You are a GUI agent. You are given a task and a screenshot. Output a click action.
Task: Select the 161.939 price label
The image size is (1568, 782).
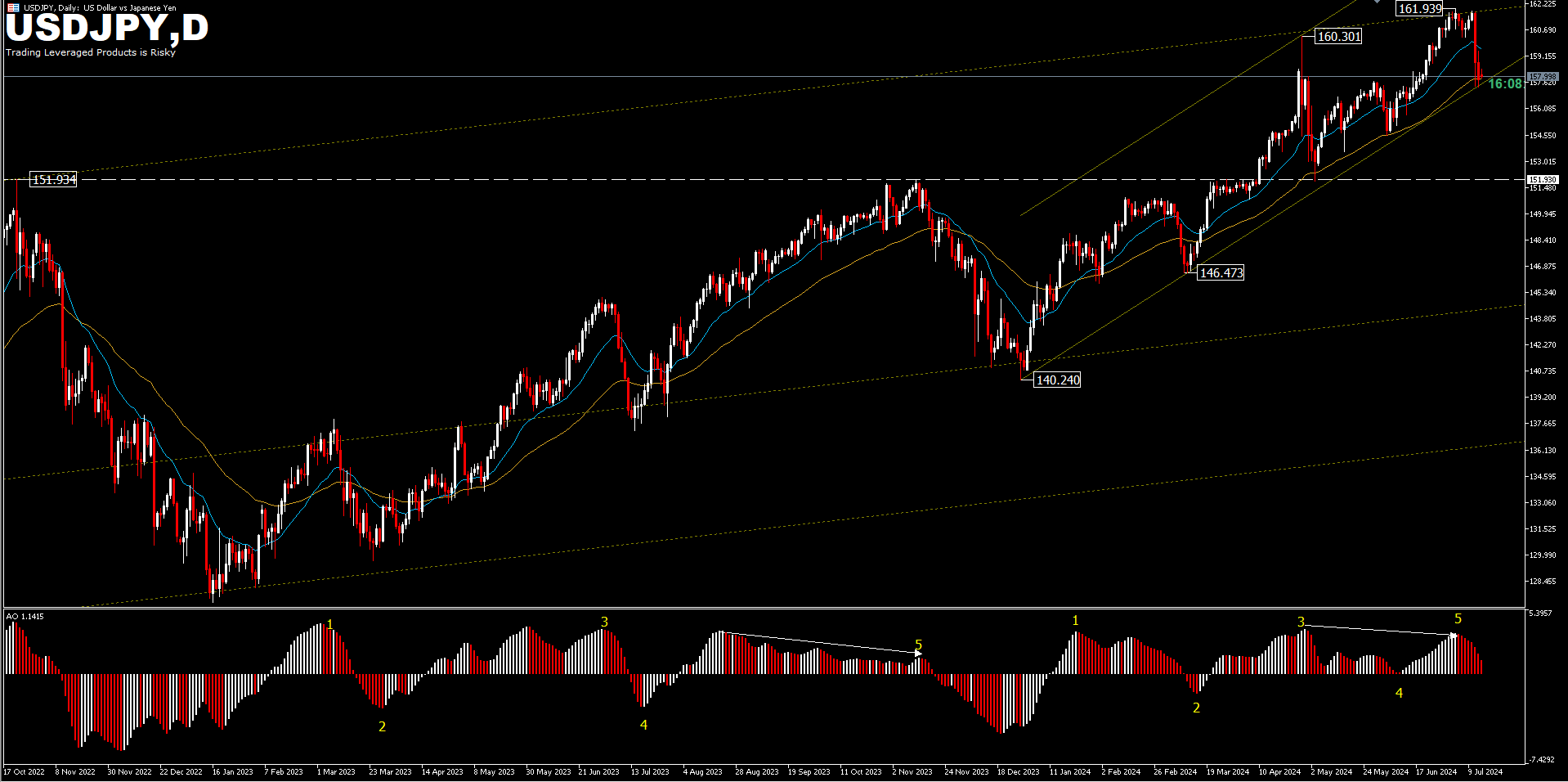pyautogui.click(x=1420, y=9)
